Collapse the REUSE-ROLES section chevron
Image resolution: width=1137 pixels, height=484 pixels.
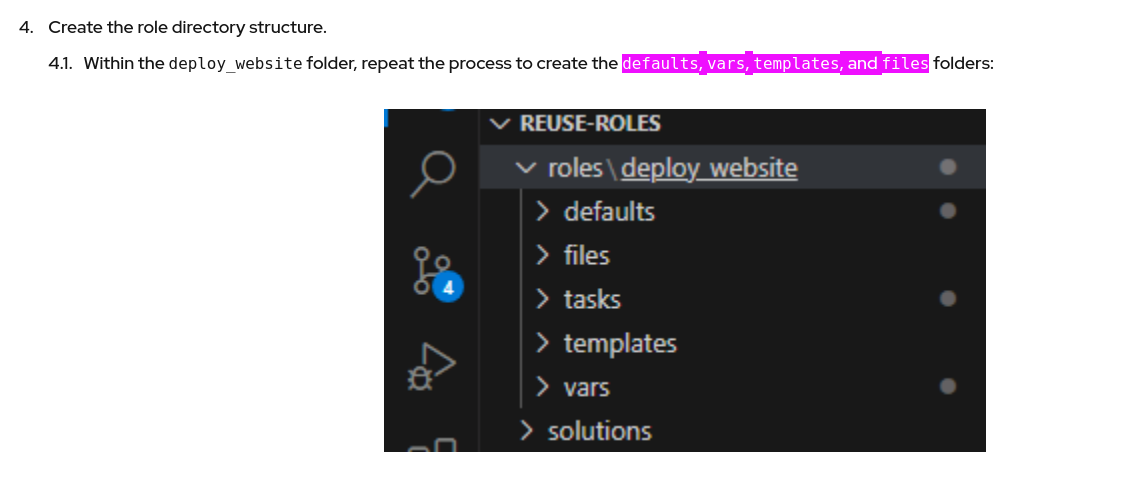point(501,124)
